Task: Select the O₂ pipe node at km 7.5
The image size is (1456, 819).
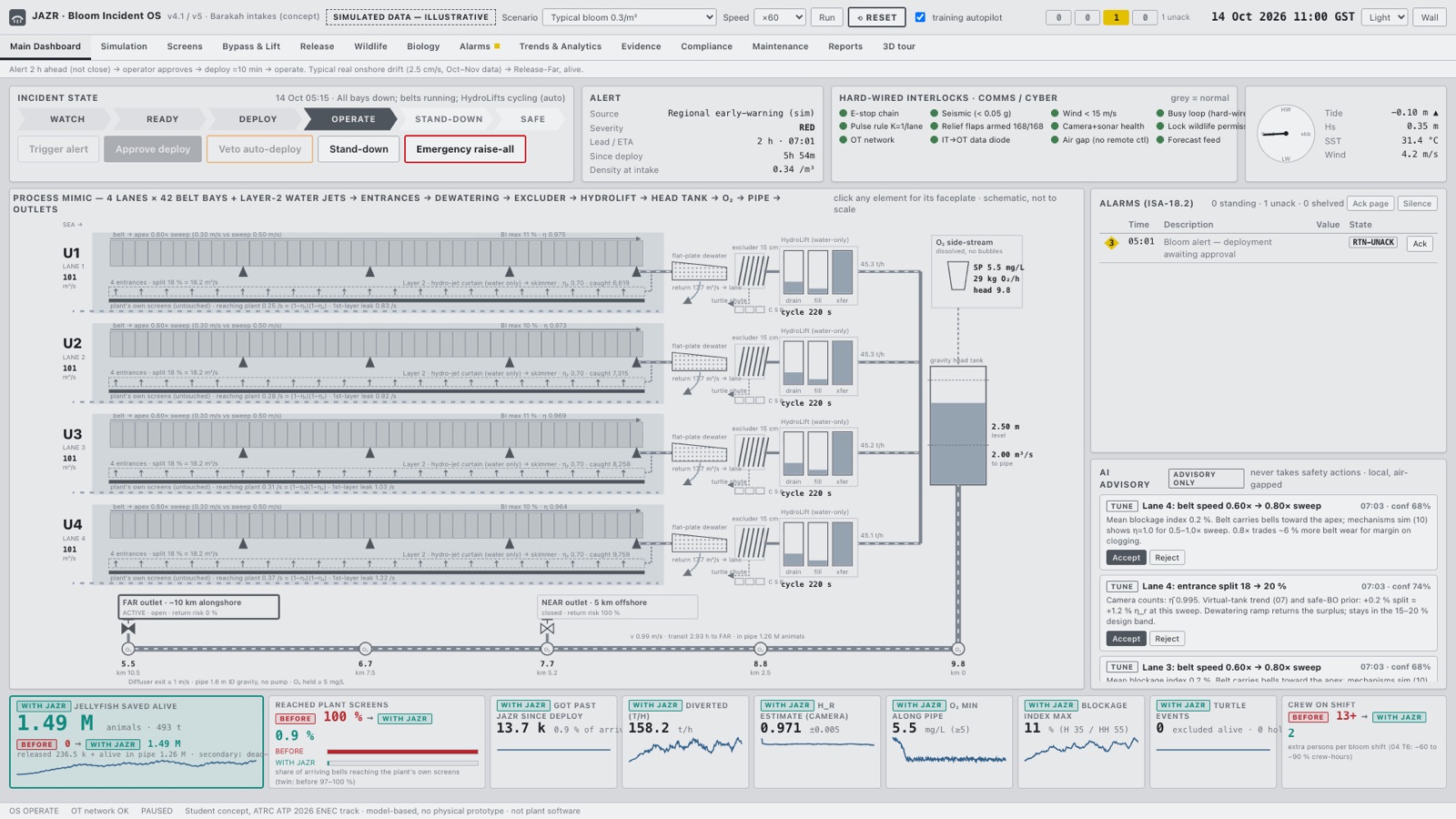Action: click(365, 649)
